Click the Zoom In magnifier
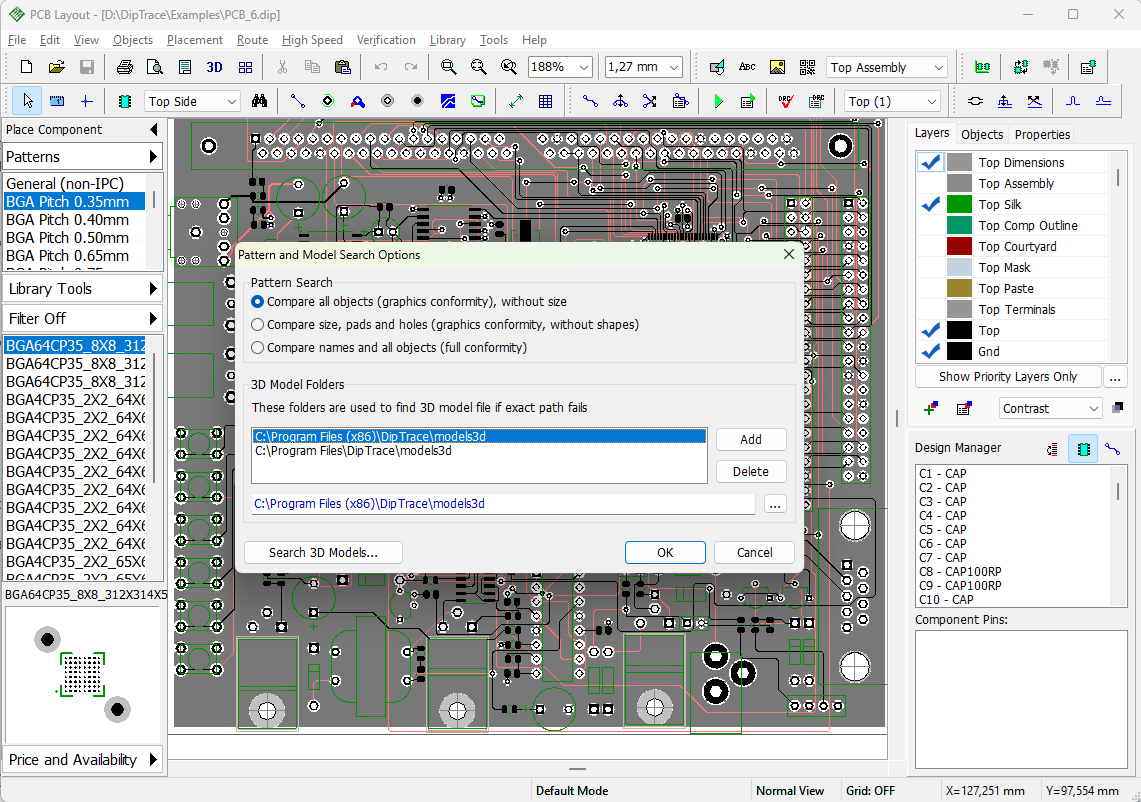1141x802 pixels. (449, 67)
